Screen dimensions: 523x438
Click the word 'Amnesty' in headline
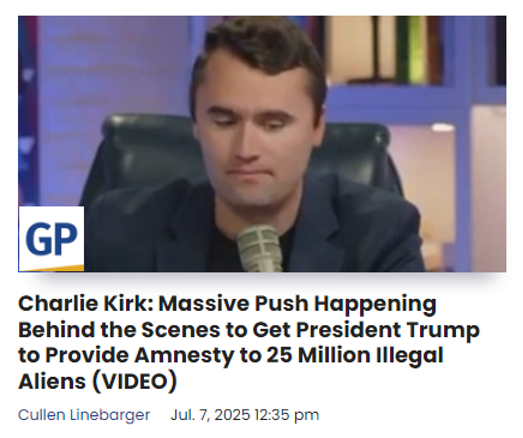[x=184, y=355]
